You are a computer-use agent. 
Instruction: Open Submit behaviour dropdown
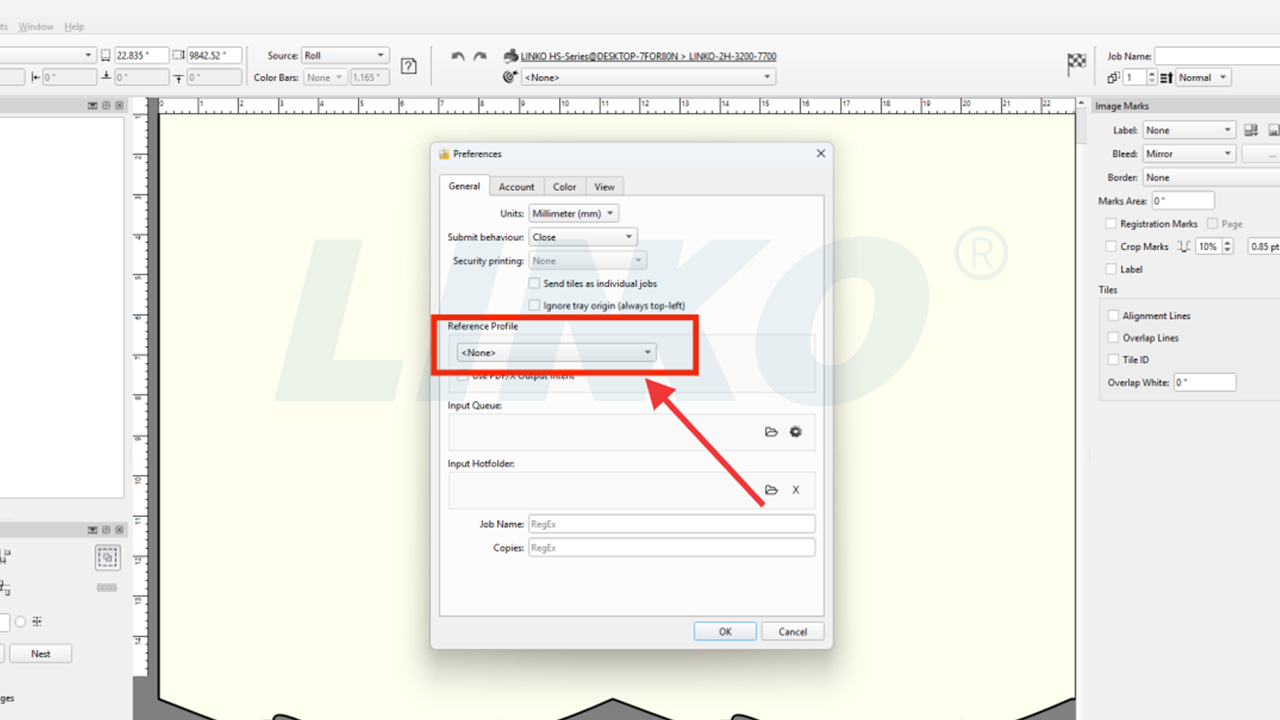pyautogui.click(x=582, y=237)
